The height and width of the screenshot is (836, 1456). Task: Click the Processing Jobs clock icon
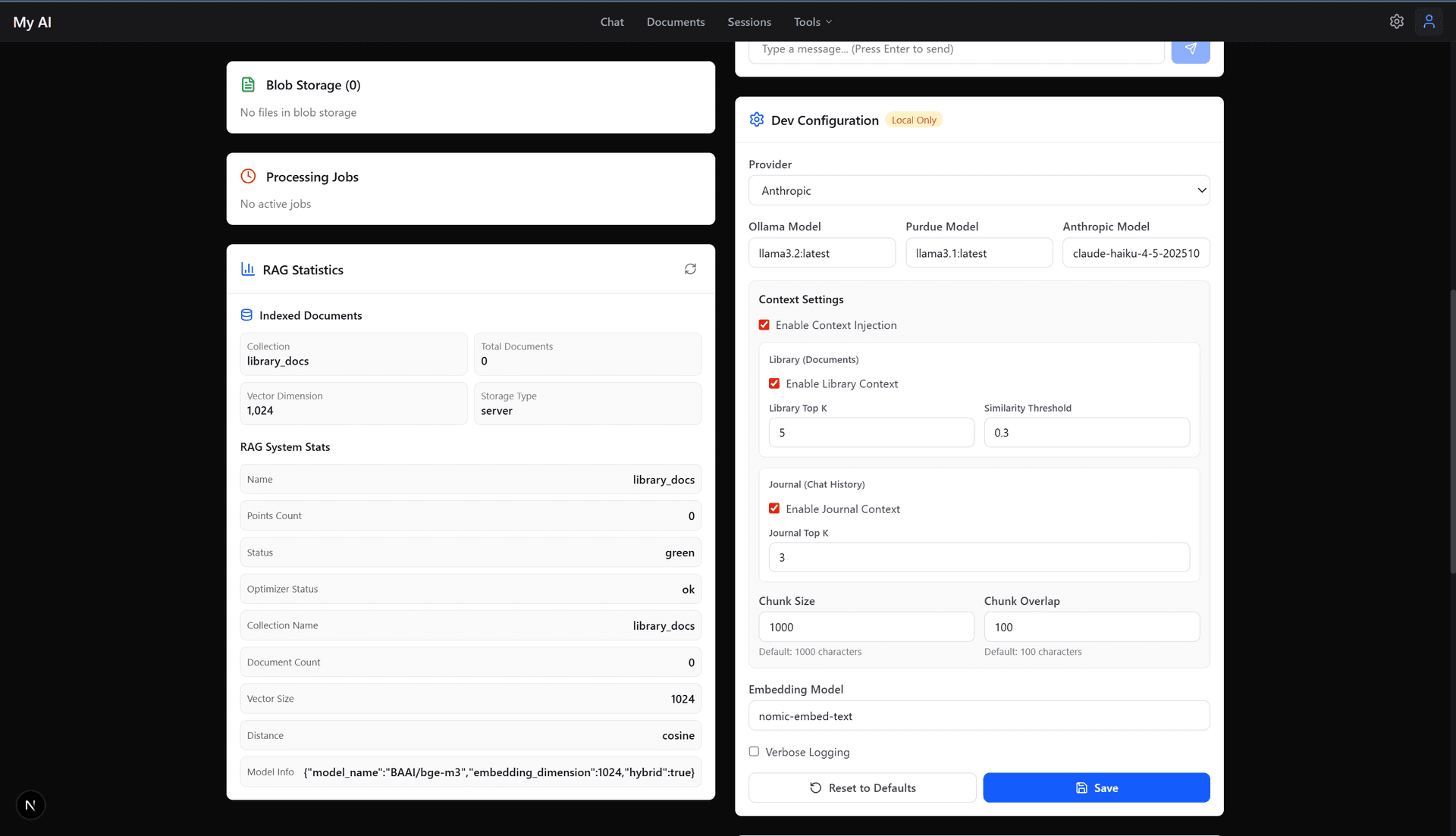pyautogui.click(x=248, y=176)
